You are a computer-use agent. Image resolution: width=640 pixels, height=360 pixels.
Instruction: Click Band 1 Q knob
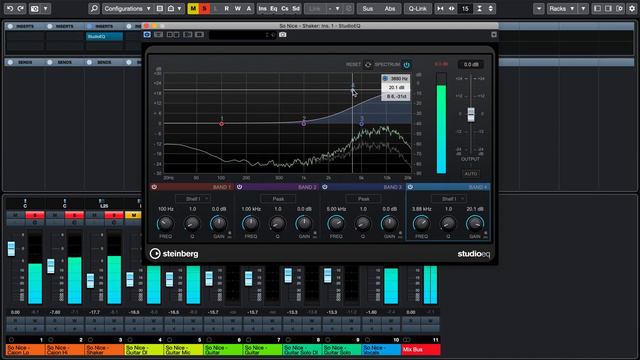tap(192, 224)
